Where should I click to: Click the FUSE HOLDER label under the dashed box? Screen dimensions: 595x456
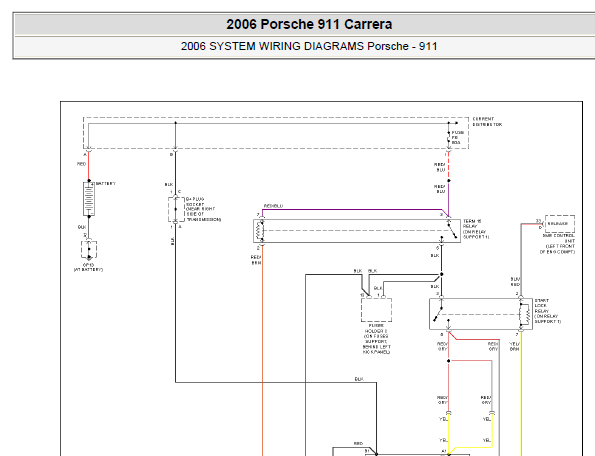click(376, 339)
